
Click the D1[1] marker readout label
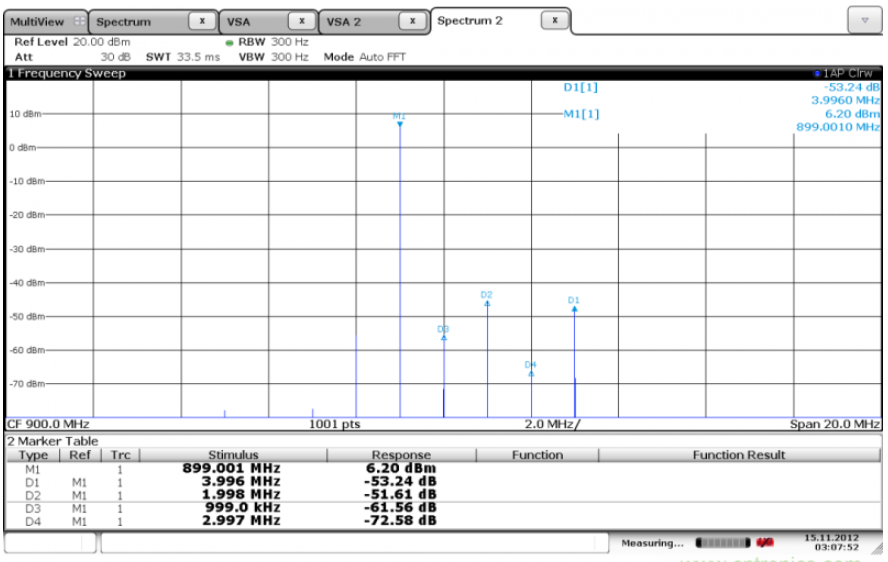click(x=580, y=87)
